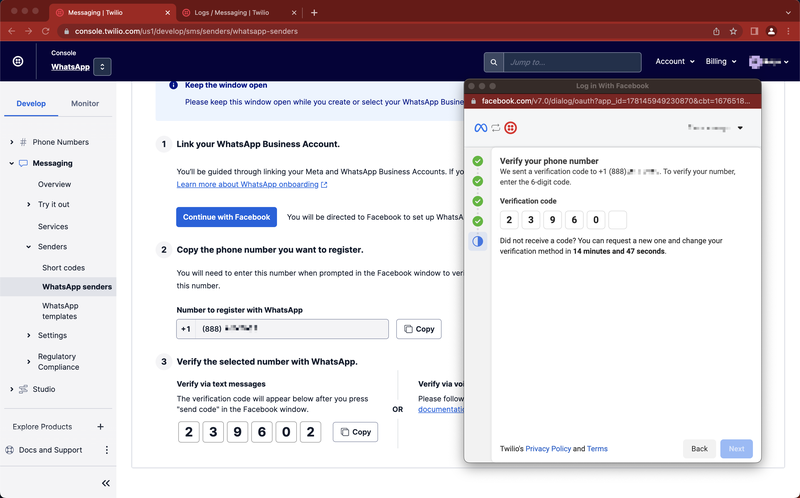This screenshot has height=498, width=800.
Task: Switch to the Logs / Messaging browser tab
Action: click(238, 13)
